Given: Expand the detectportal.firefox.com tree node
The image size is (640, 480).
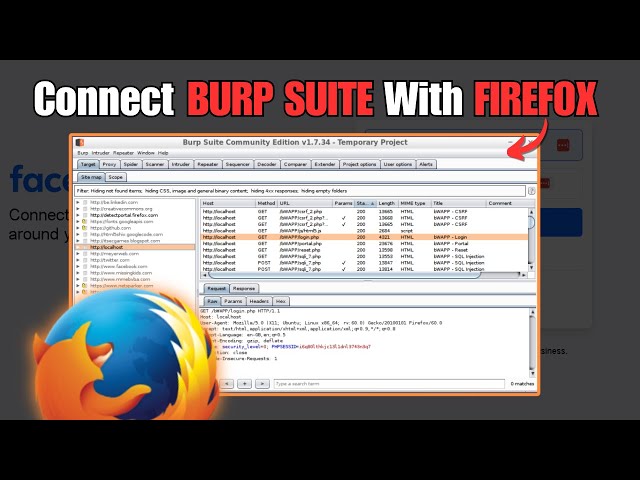Looking at the screenshot, I should pyautogui.click(x=78, y=215).
